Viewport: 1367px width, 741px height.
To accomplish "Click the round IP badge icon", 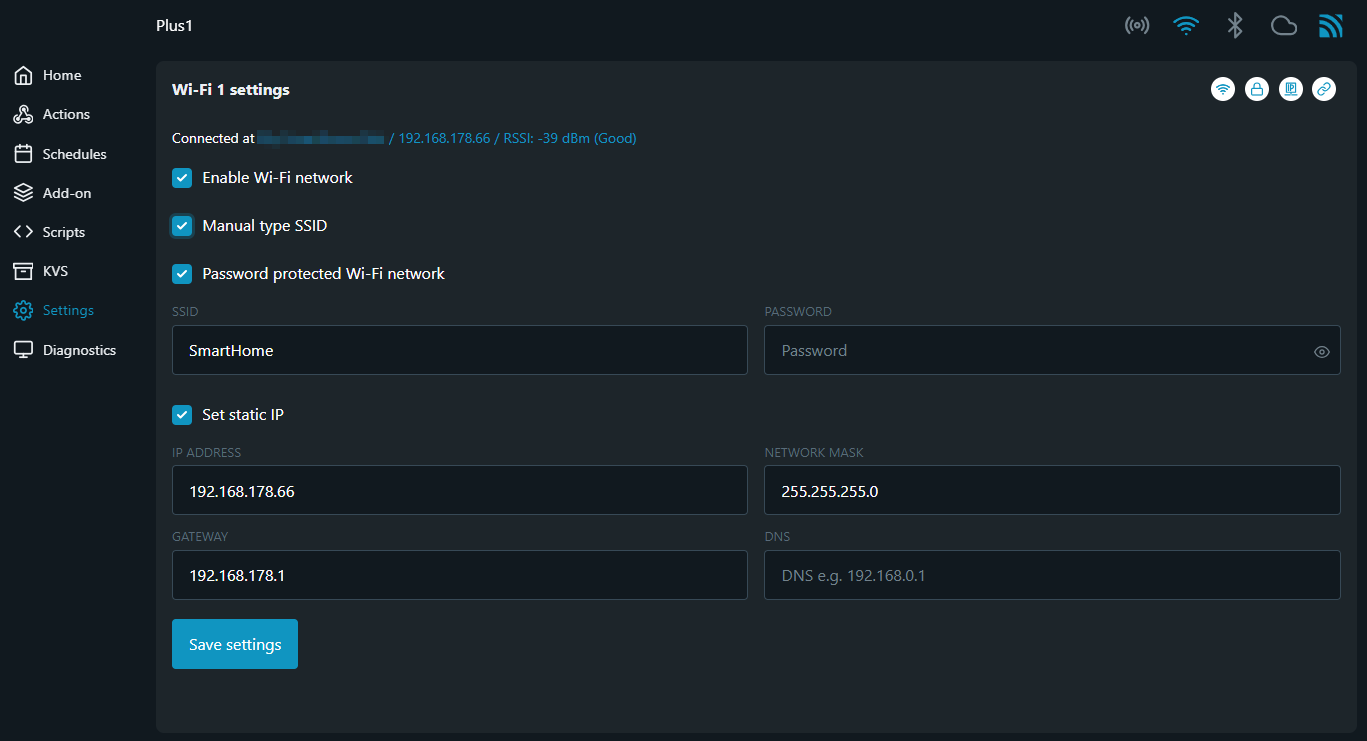I will click(x=1291, y=89).
